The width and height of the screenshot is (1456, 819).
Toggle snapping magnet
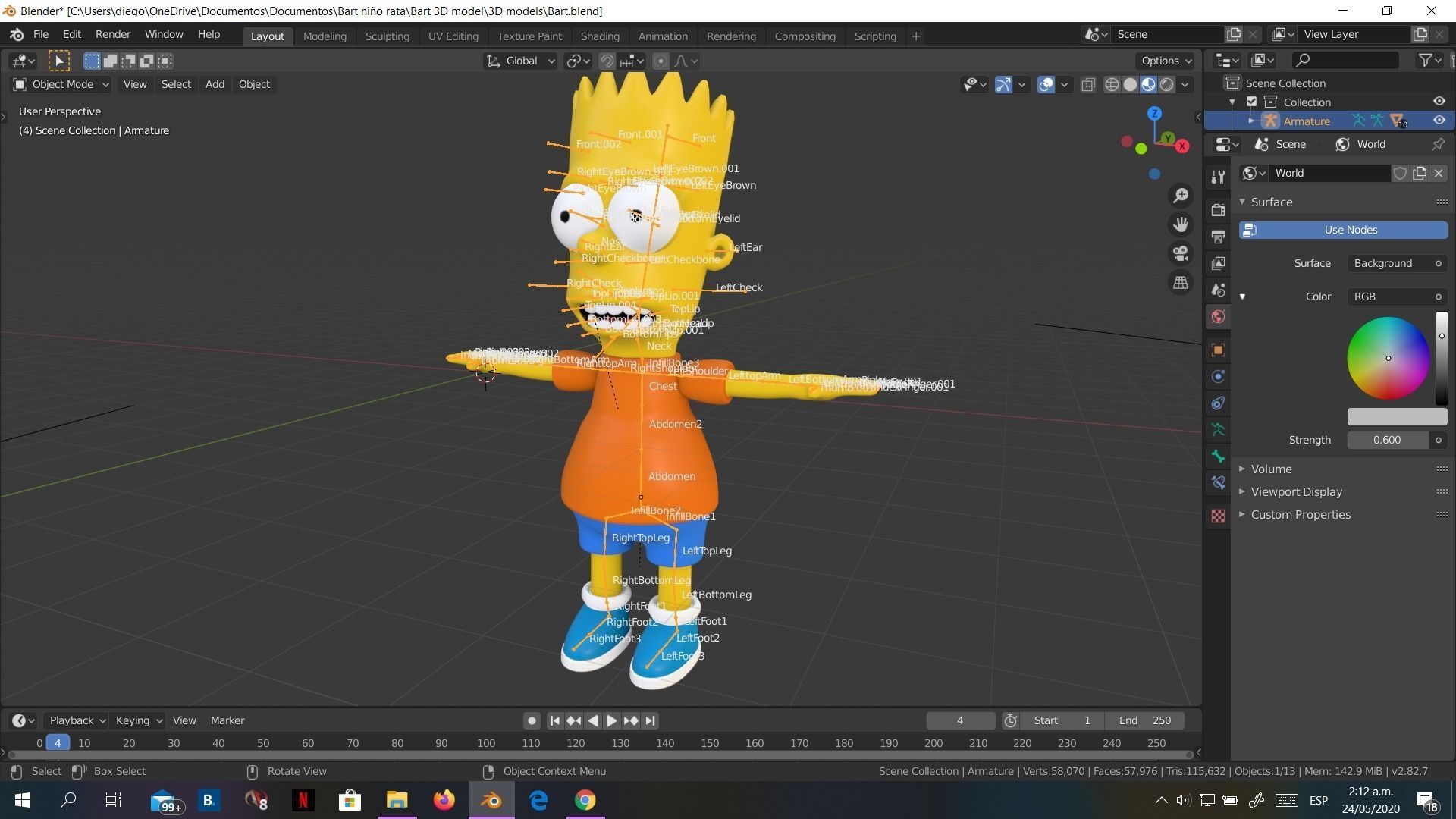[607, 61]
